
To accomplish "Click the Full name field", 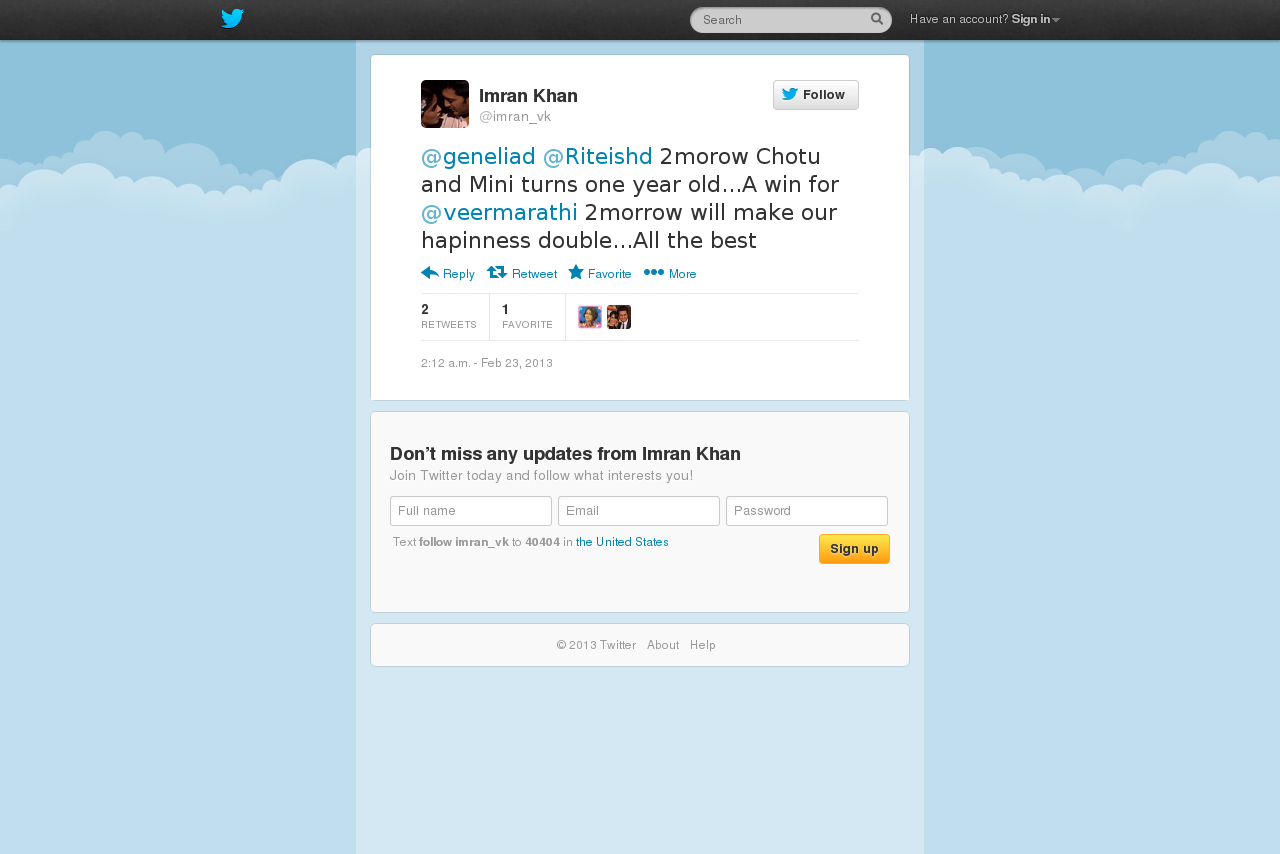I will point(471,511).
